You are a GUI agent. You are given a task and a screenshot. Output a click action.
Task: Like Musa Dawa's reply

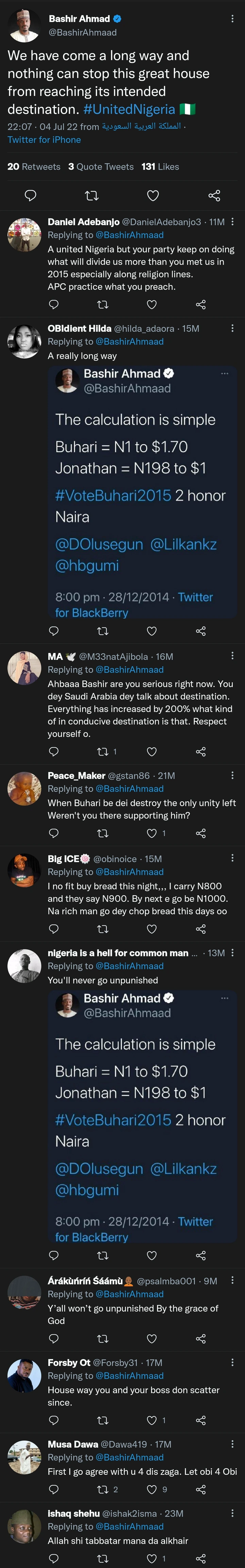point(152,1489)
